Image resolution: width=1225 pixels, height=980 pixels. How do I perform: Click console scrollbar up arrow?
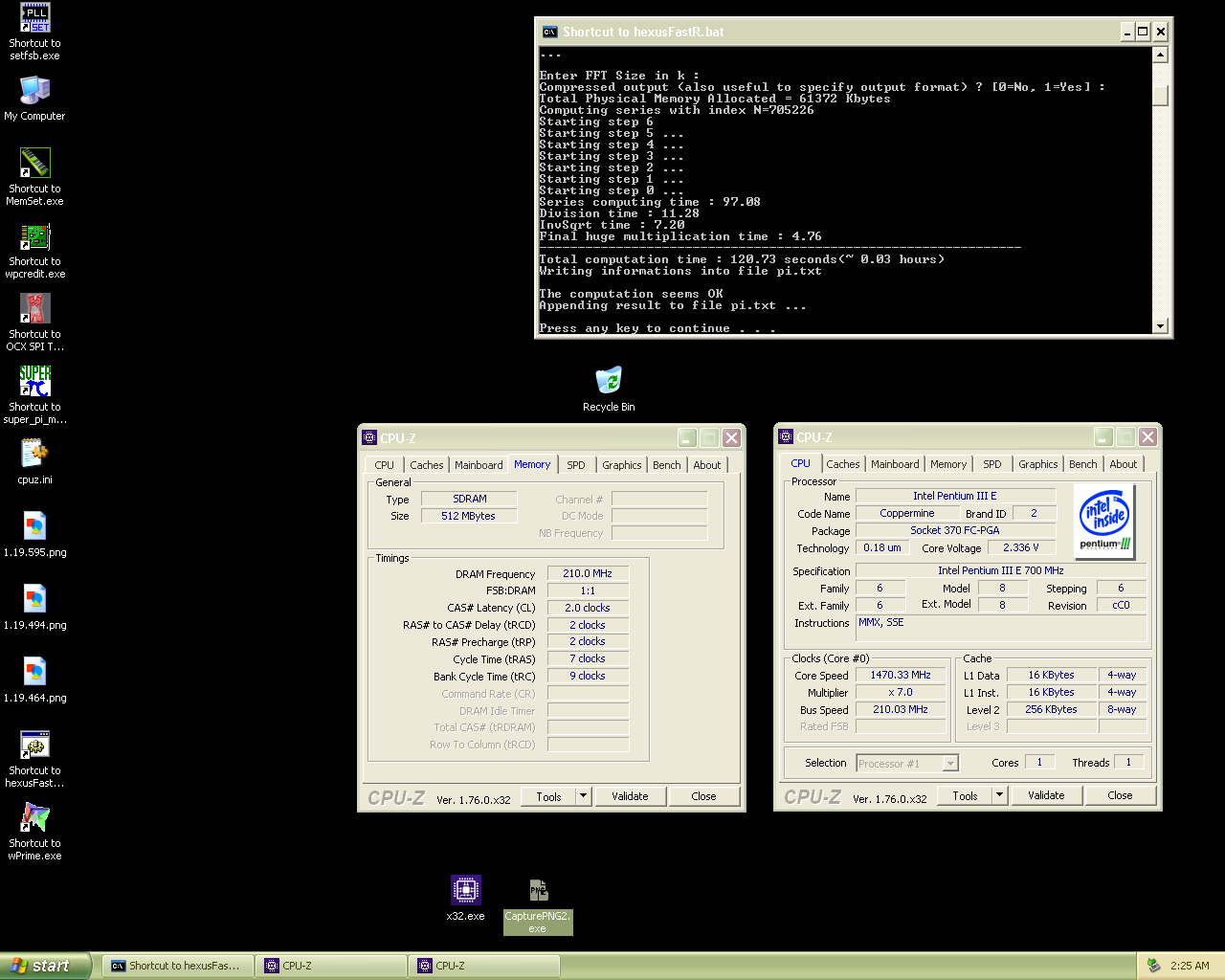point(1160,55)
